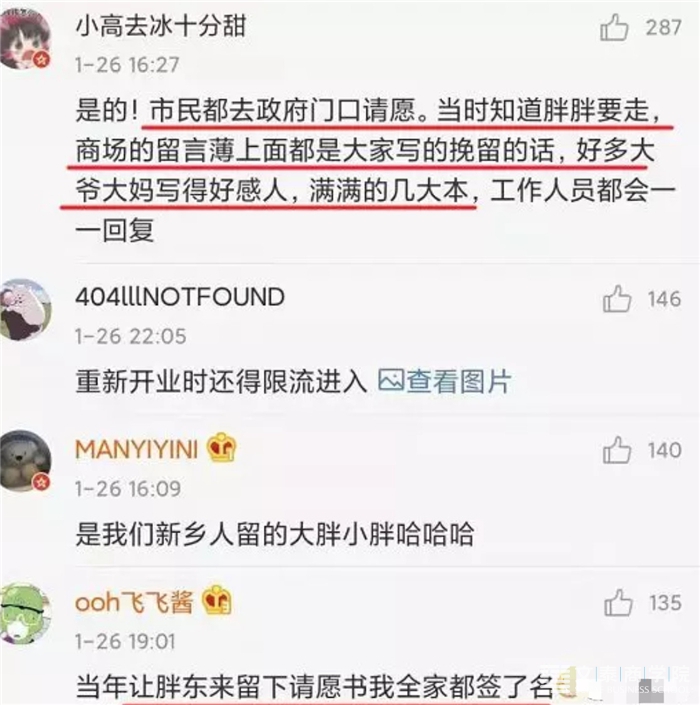This screenshot has height=705, width=700.
Task: Open the MANYIYINI username
Action: 137,449
